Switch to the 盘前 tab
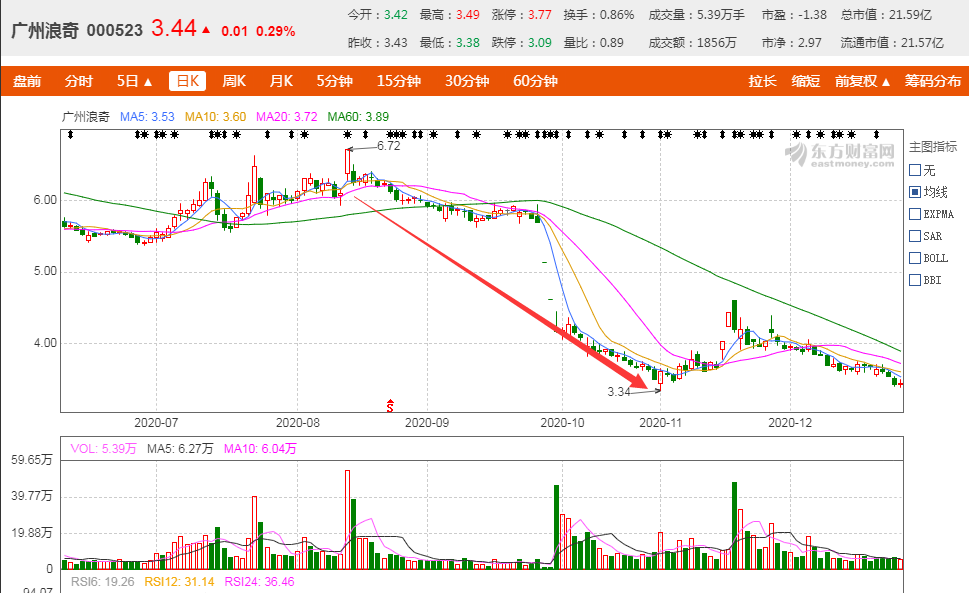This screenshot has height=593, width=972. click(27, 81)
